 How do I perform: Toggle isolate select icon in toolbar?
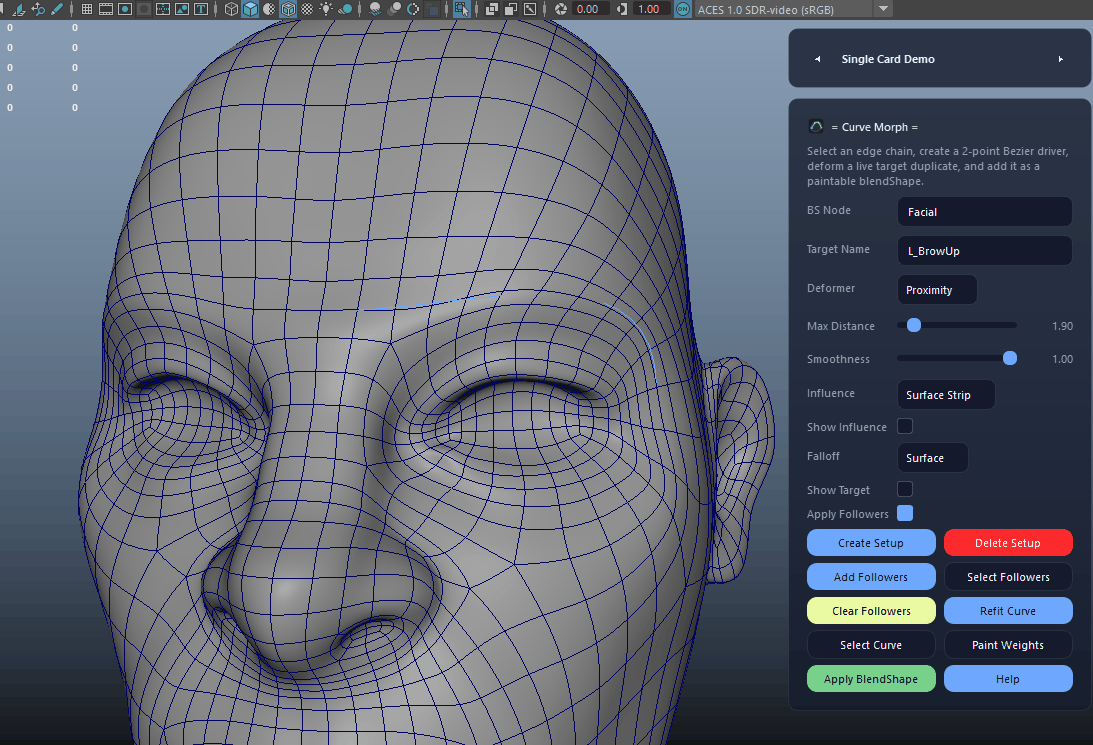[x=461, y=9]
